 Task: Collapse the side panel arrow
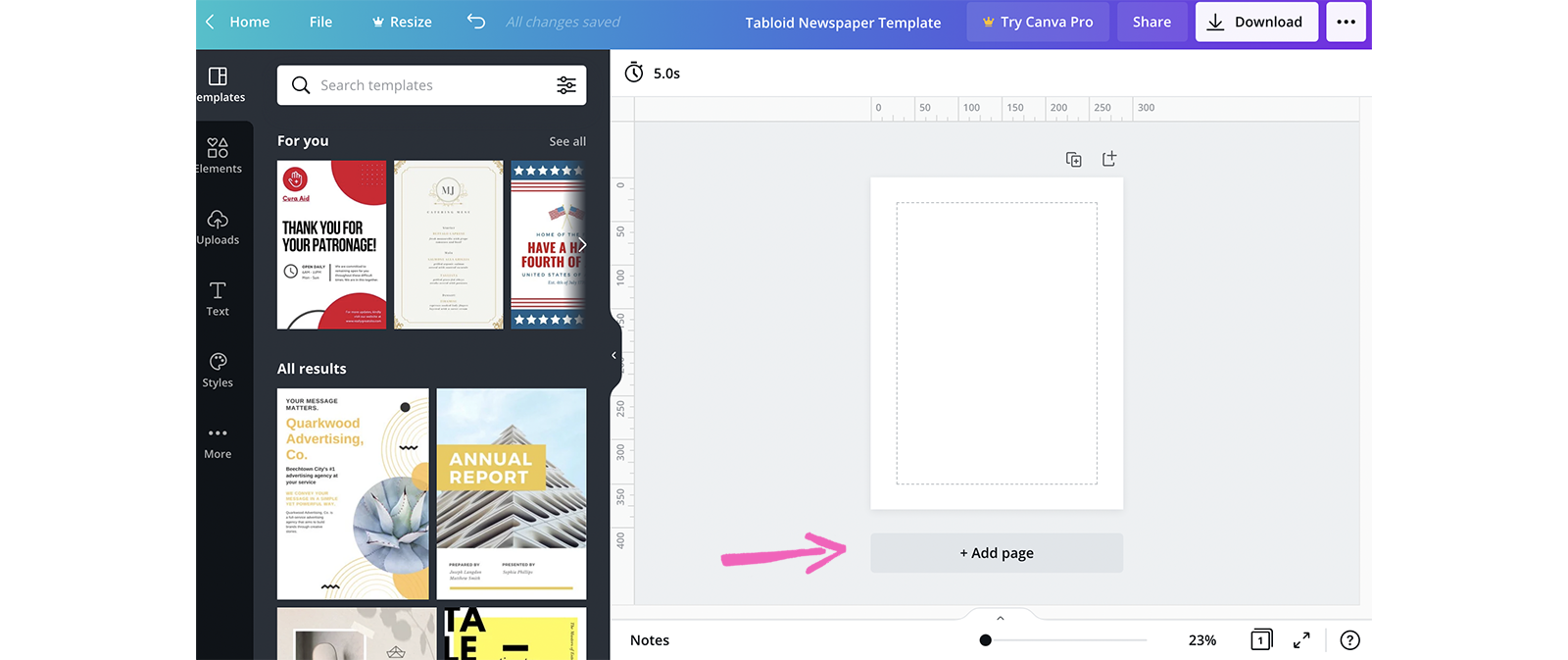pos(614,355)
